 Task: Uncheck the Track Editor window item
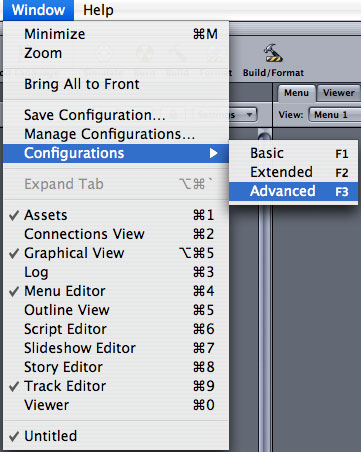pyautogui.click(x=116, y=386)
